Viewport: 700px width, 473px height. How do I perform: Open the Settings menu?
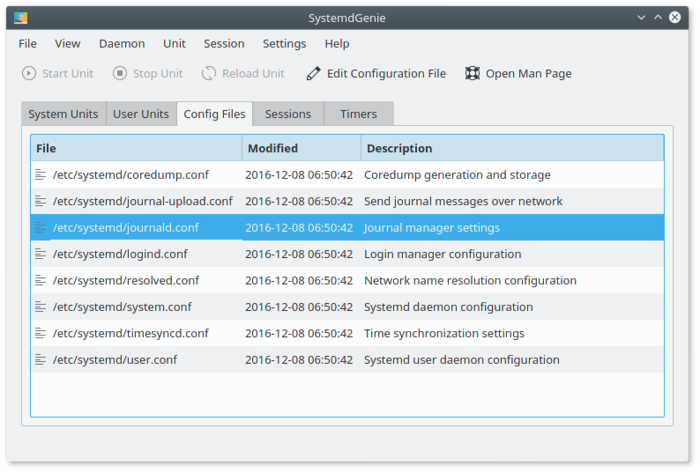coord(284,44)
